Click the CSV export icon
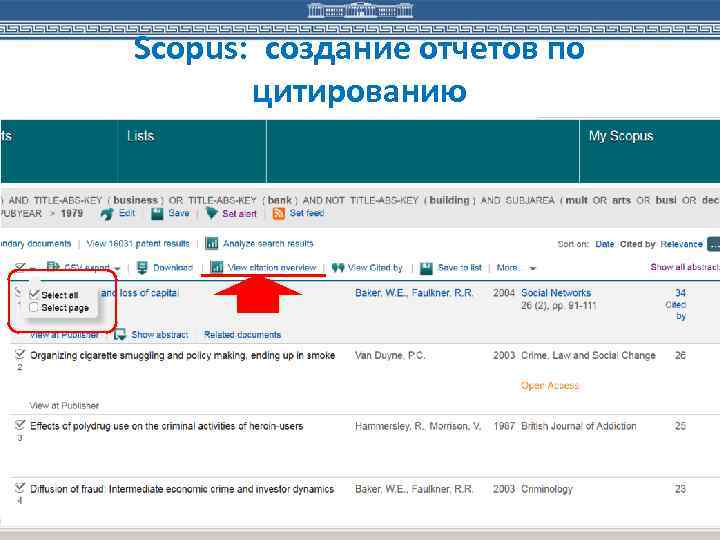The width and height of the screenshot is (720, 540). (53, 267)
